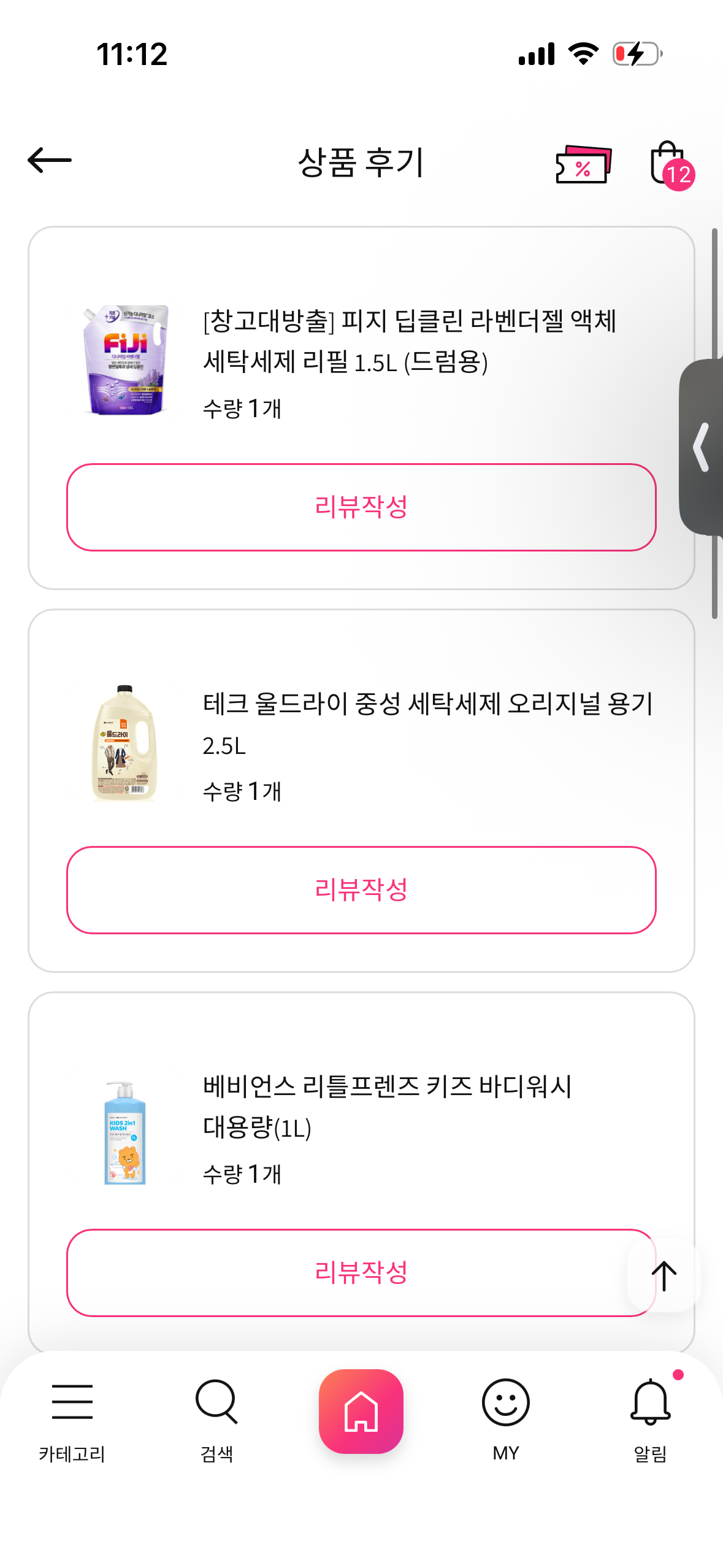The width and height of the screenshot is (723, 1568).
Task: Open shopping bag with 12 items
Action: pos(670,164)
